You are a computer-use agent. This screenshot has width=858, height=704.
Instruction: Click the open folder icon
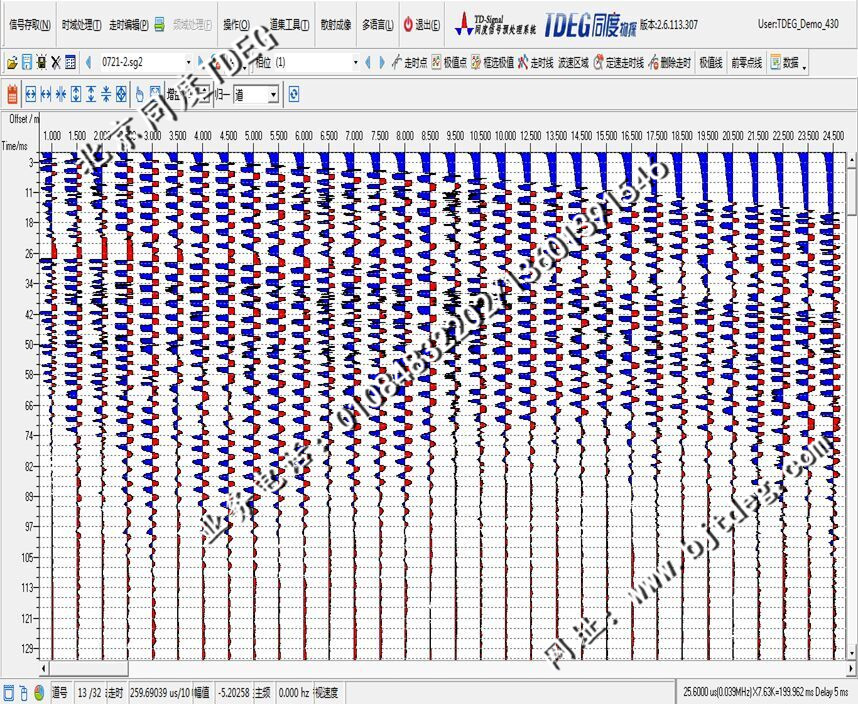[x=12, y=63]
